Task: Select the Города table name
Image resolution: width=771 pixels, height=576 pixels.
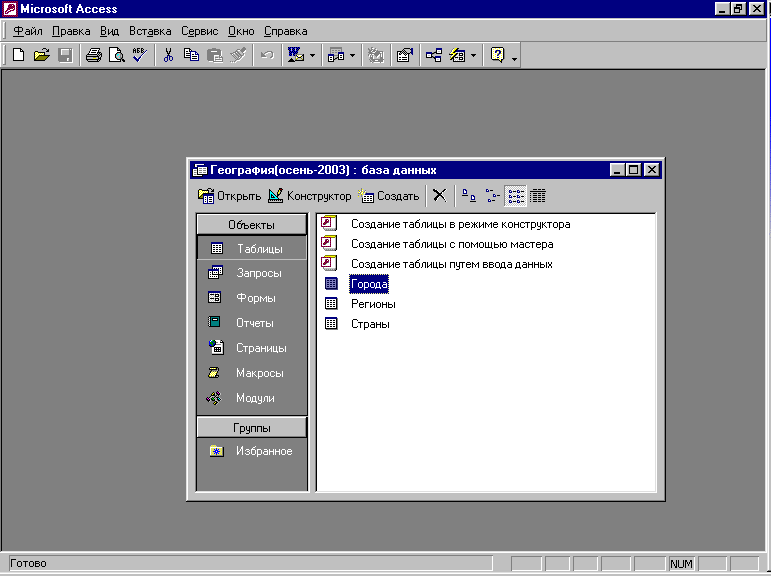Action: [369, 284]
